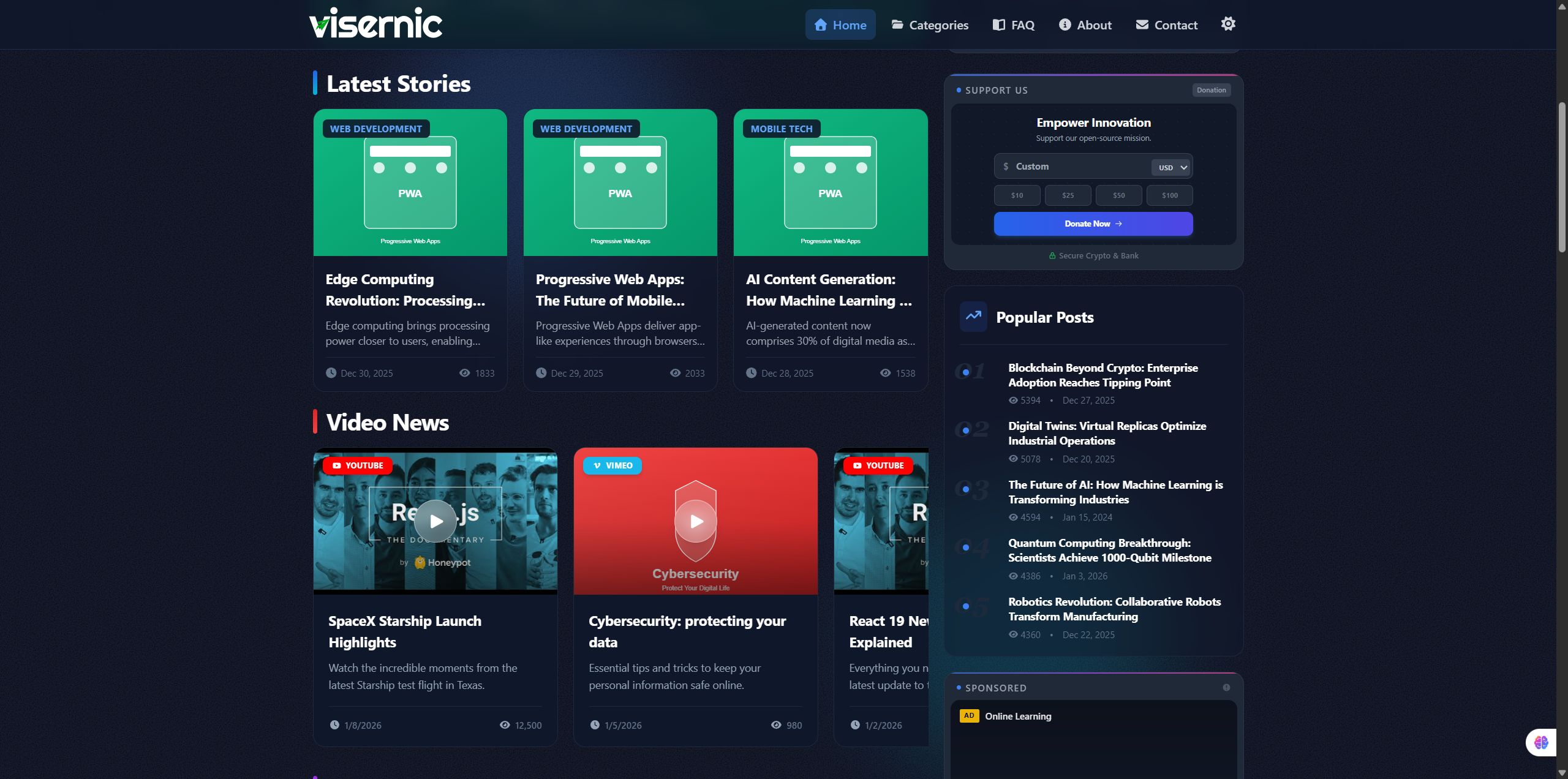
Task: Click the sponsored info icon
Action: (x=1226, y=688)
